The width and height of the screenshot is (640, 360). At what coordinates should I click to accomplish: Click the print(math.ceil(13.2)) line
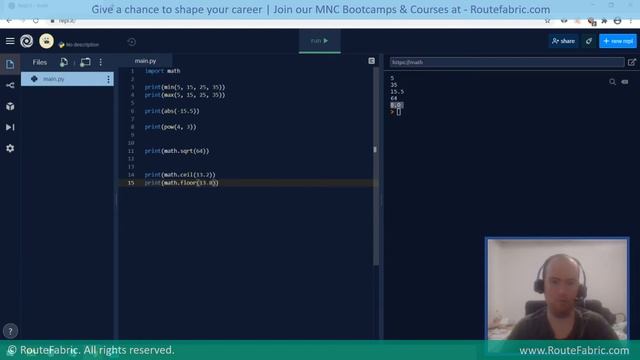coord(180,175)
